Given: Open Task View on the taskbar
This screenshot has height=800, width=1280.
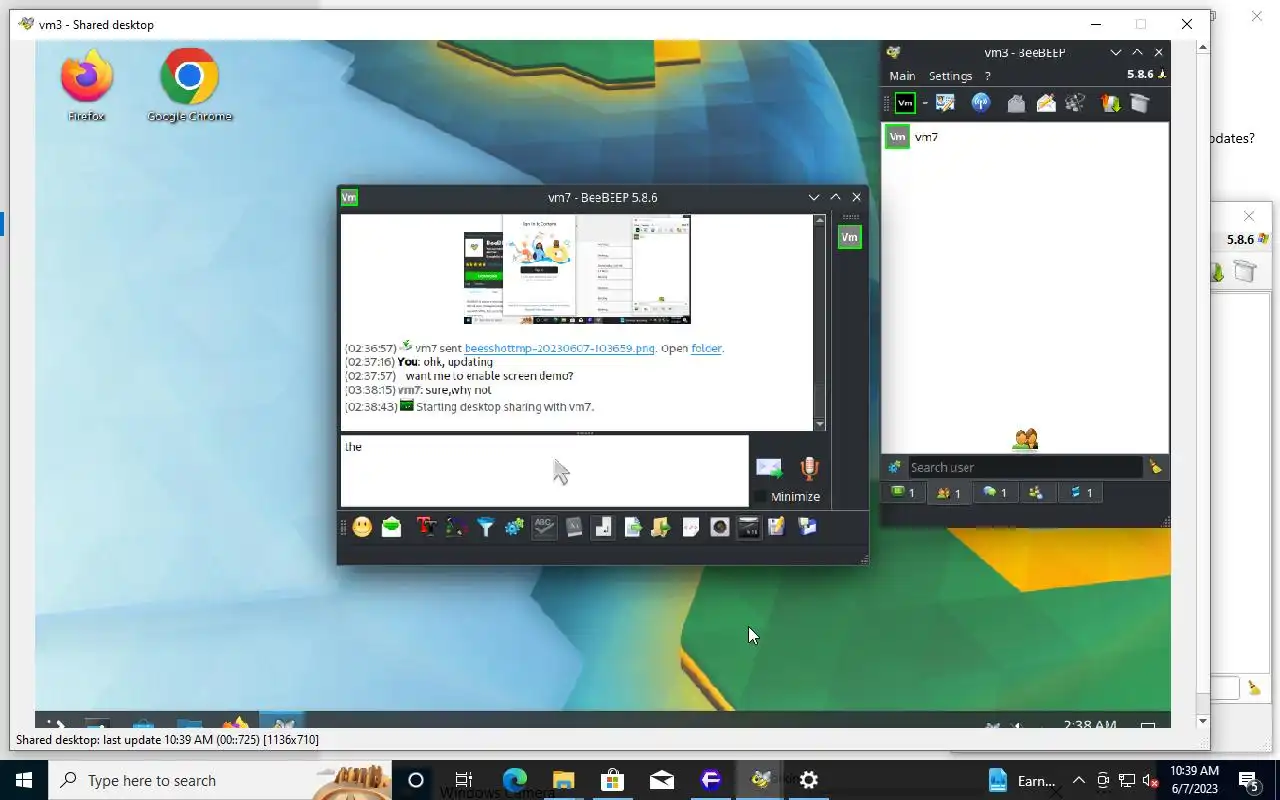Looking at the screenshot, I should click(464, 780).
